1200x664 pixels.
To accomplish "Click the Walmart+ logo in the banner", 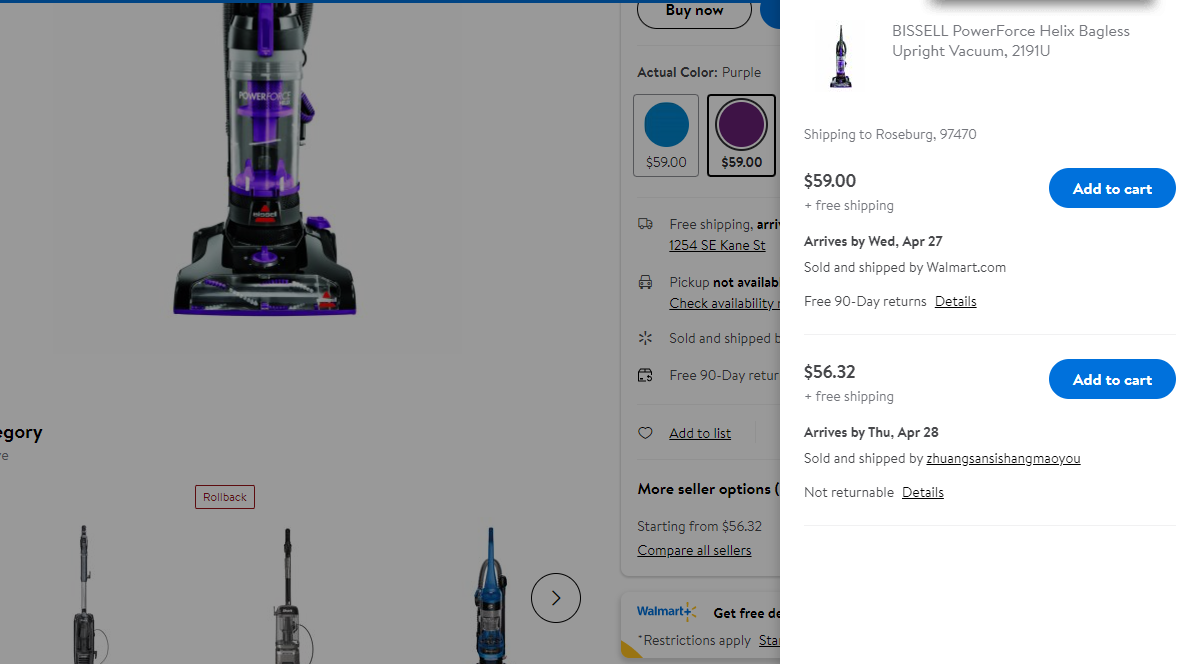I will pyautogui.click(x=666, y=611).
